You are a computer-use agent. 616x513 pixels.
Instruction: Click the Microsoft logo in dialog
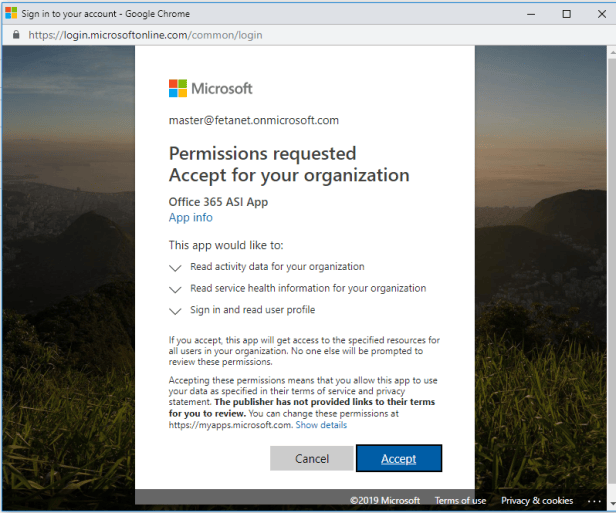tap(211, 88)
